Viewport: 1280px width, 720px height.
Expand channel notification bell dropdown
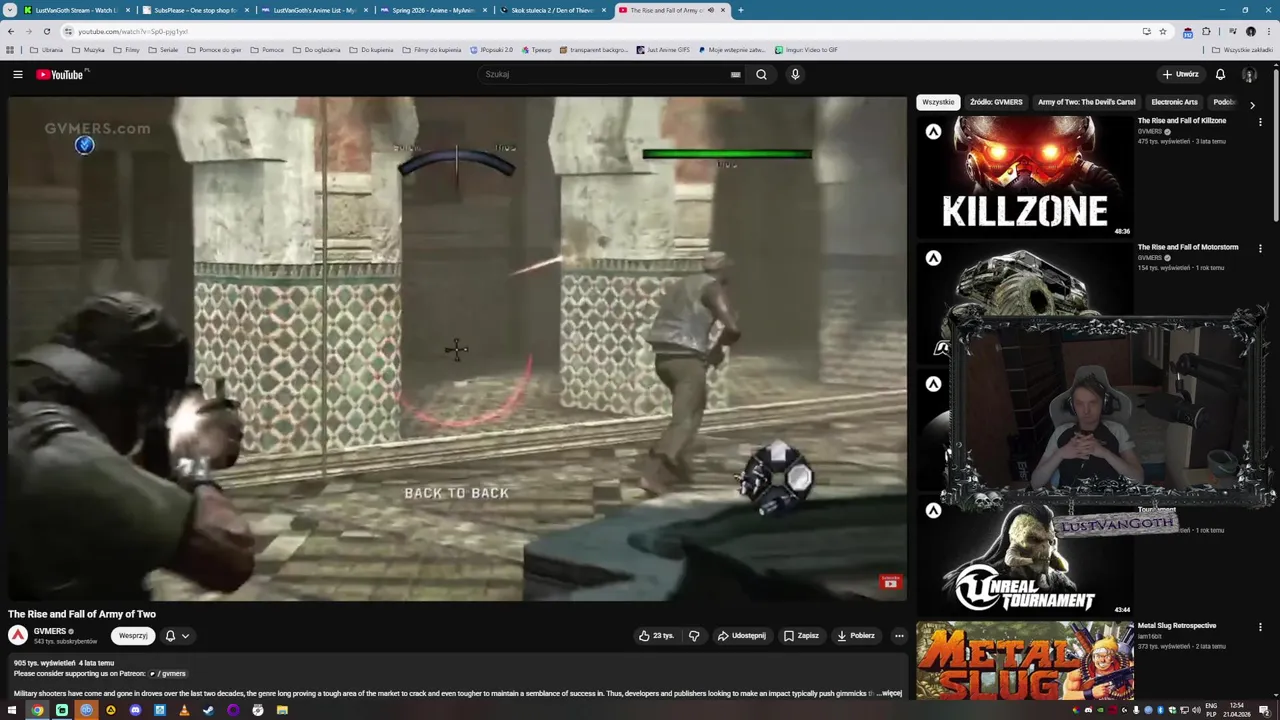tap(176, 635)
